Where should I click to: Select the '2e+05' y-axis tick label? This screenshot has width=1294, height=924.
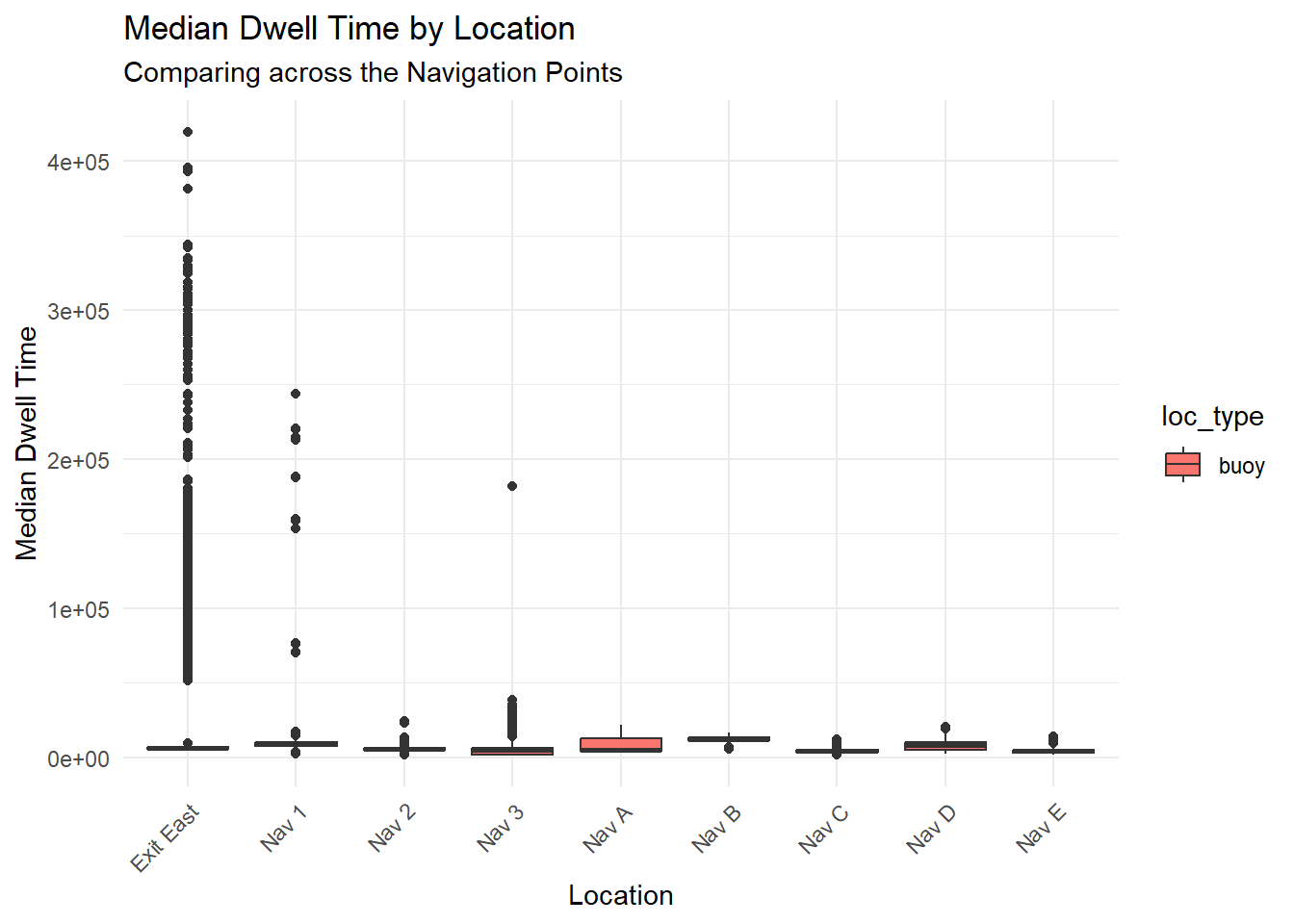pyautogui.click(x=78, y=460)
